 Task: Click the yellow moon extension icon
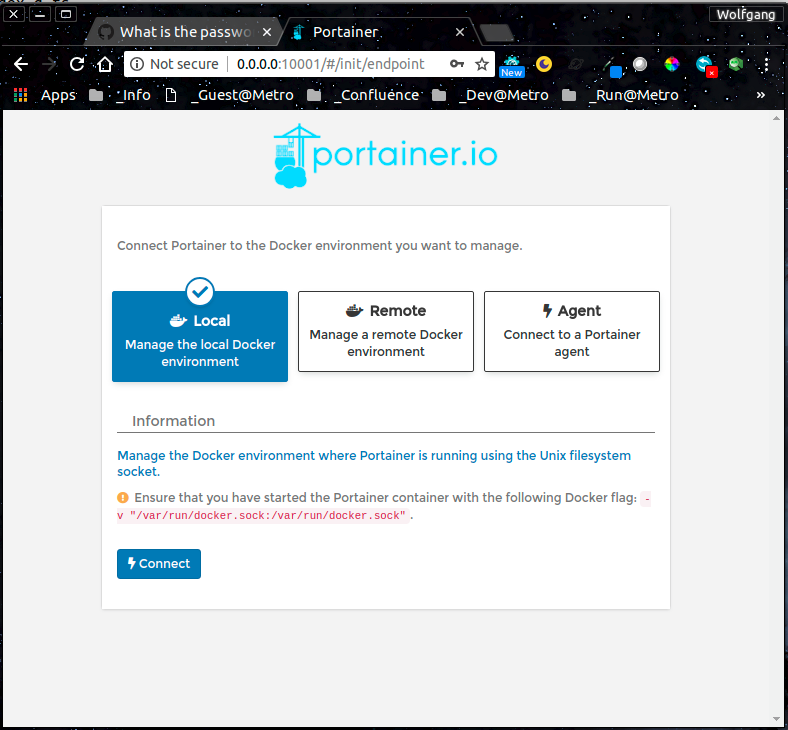[544, 64]
